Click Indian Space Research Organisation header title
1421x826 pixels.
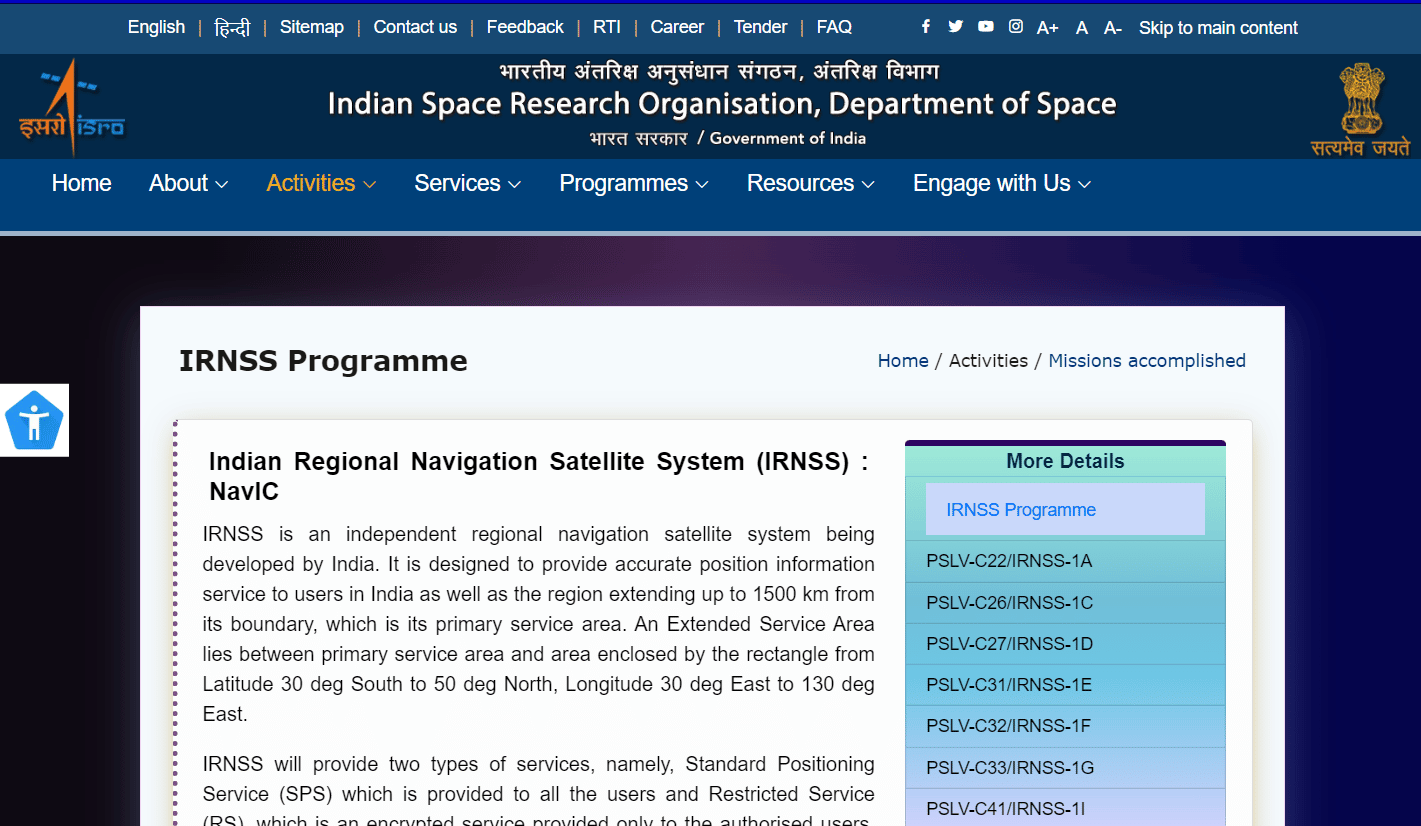click(x=722, y=104)
